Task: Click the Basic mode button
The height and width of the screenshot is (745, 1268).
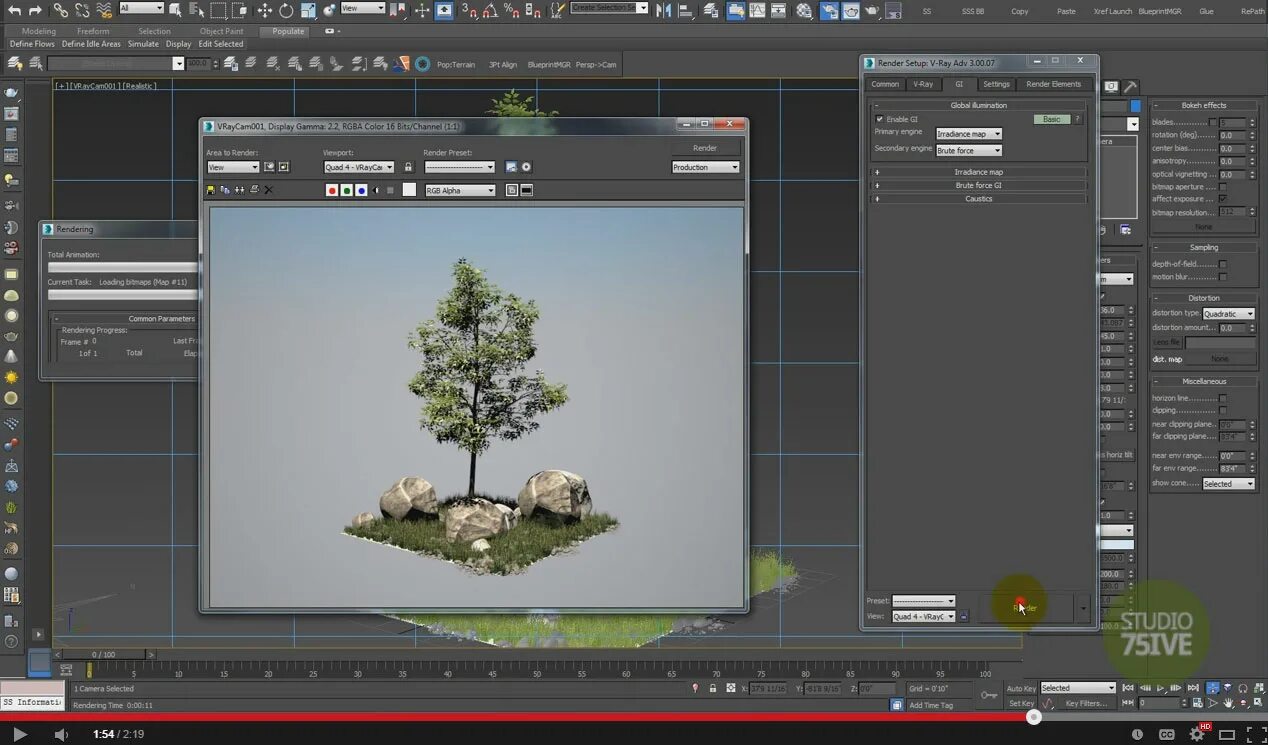Action: click(x=1051, y=119)
